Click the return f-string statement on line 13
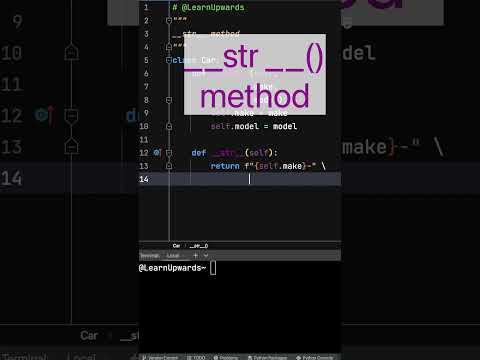This screenshot has height=360, width=480. [268, 166]
